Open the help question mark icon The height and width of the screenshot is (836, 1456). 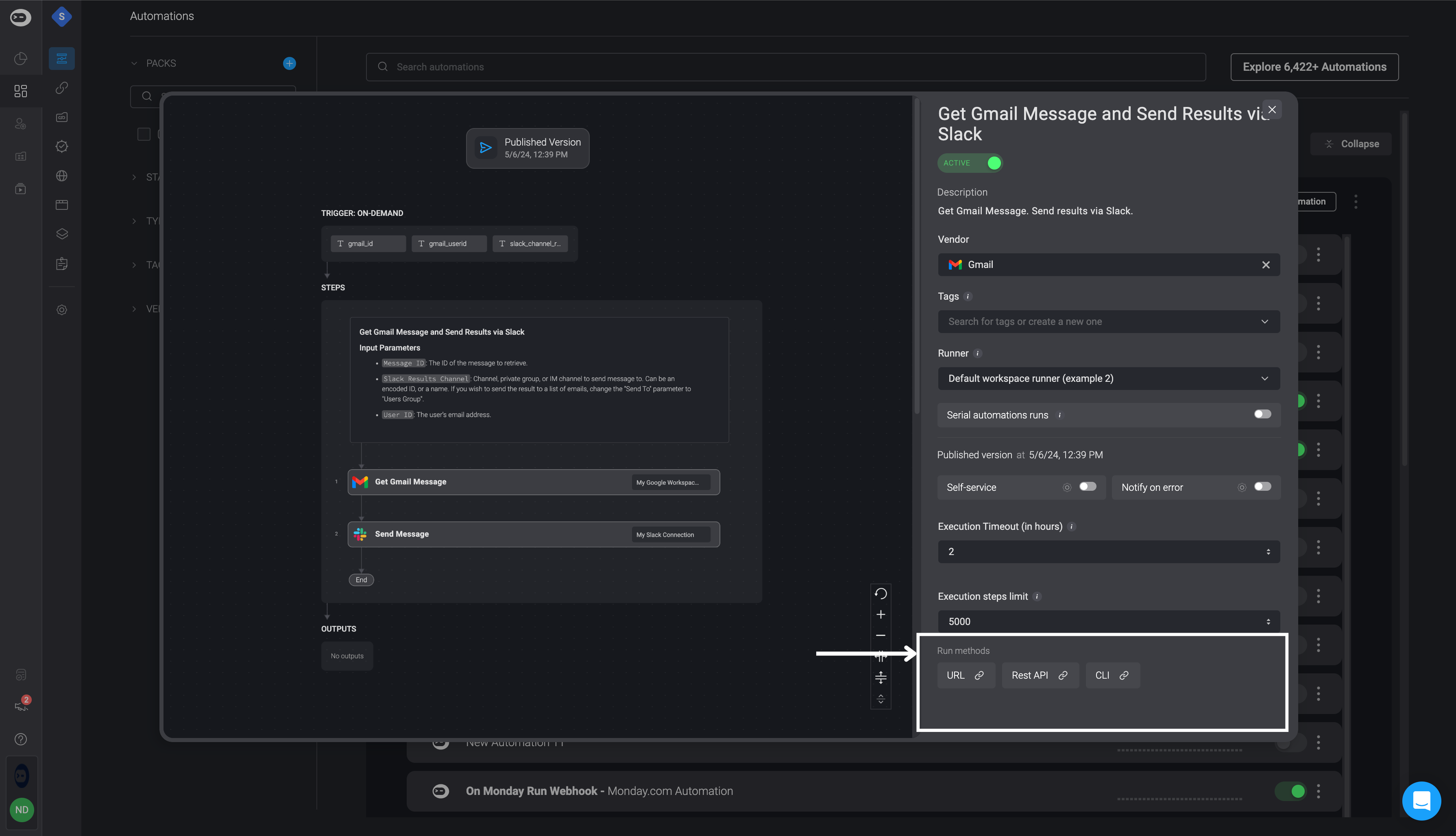[21, 739]
